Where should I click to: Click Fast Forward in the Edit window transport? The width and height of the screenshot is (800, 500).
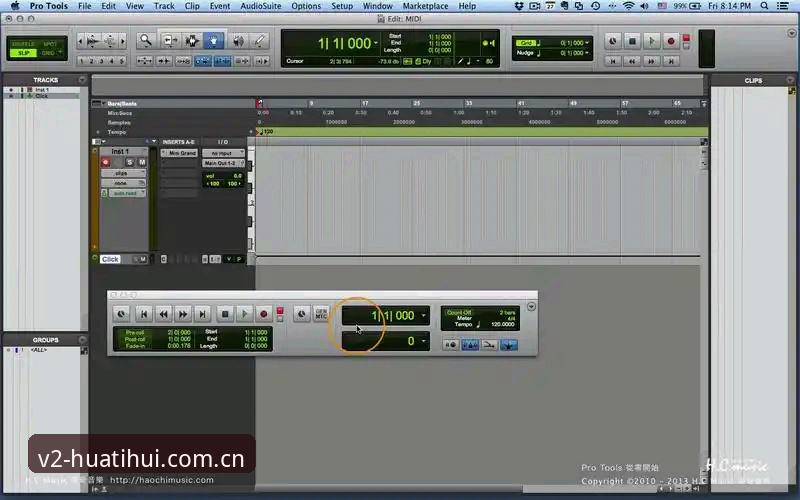pyautogui.click(x=652, y=61)
